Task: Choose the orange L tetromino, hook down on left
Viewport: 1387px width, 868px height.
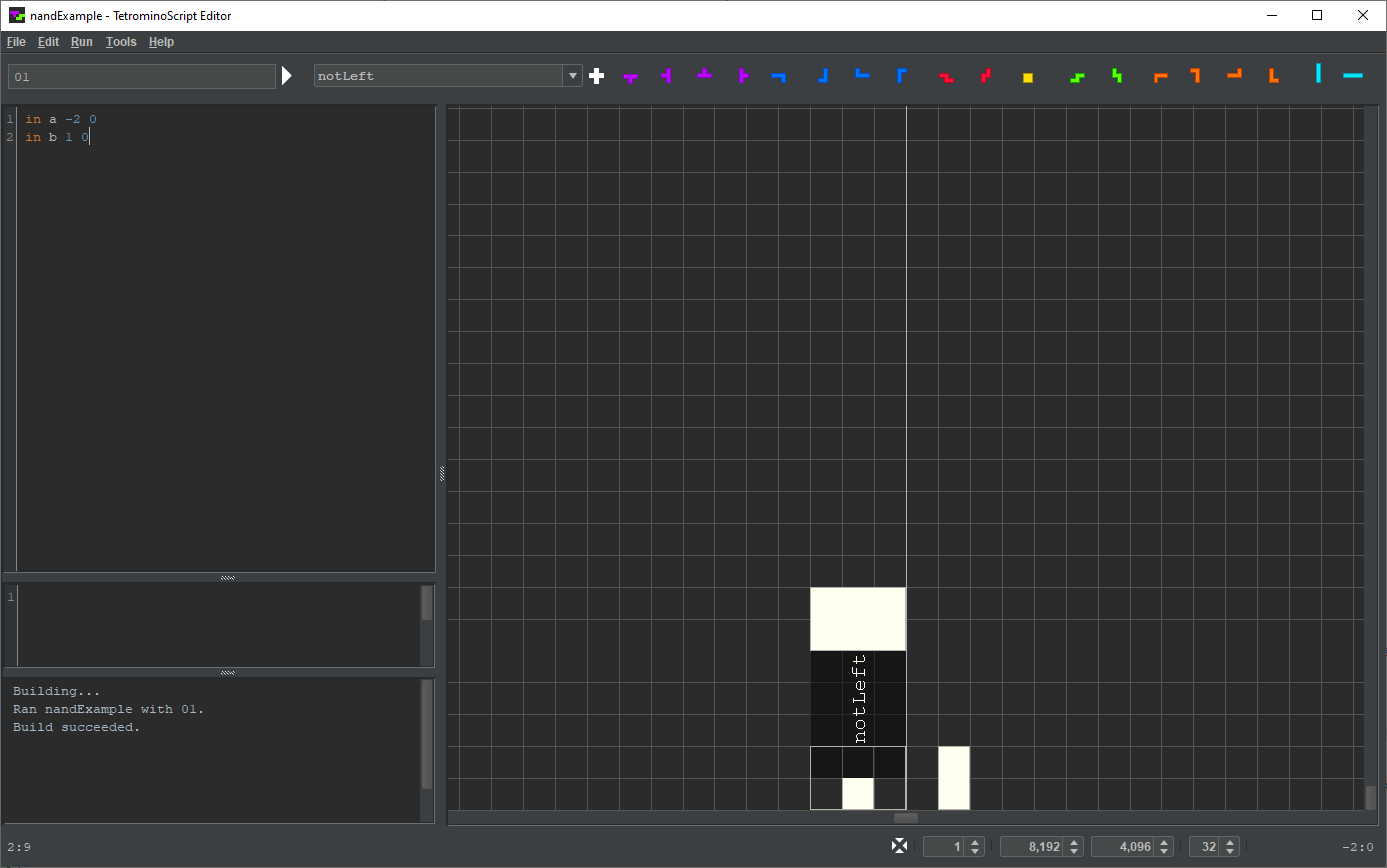Action: click(1160, 77)
